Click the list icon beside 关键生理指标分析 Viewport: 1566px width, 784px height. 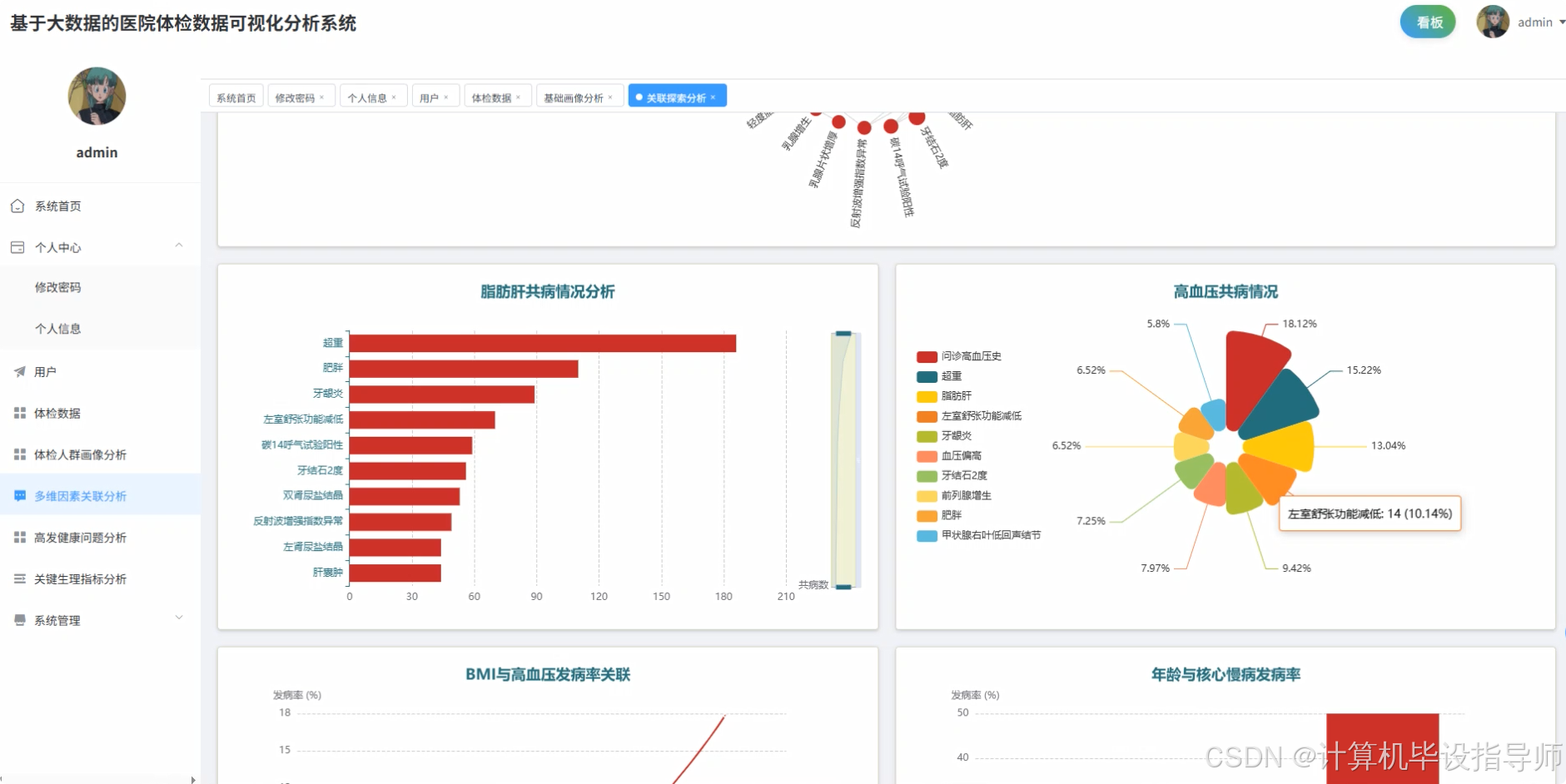coord(19,579)
